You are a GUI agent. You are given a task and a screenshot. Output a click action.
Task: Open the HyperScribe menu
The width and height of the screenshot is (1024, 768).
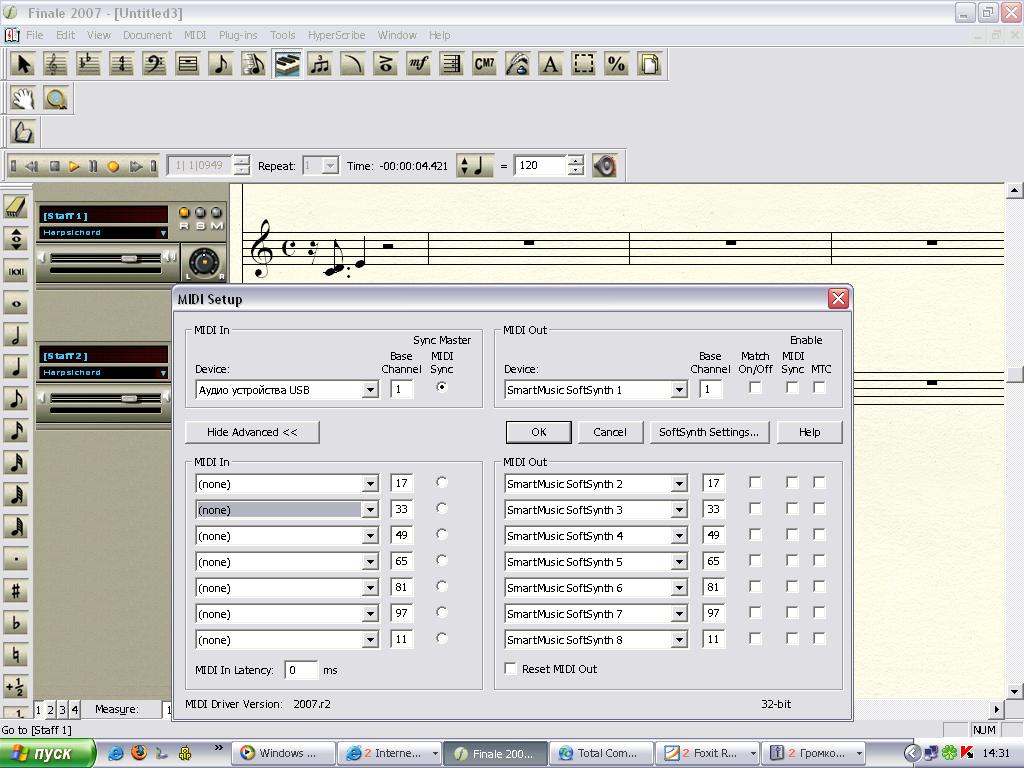tap(336, 35)
